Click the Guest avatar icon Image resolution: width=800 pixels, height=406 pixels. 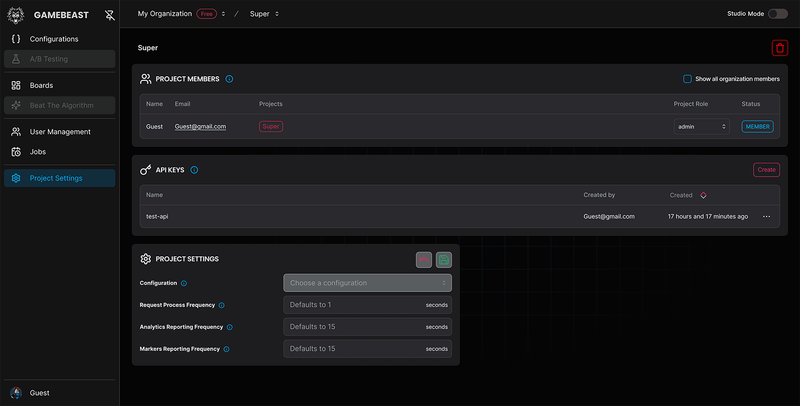click(16, 393)
